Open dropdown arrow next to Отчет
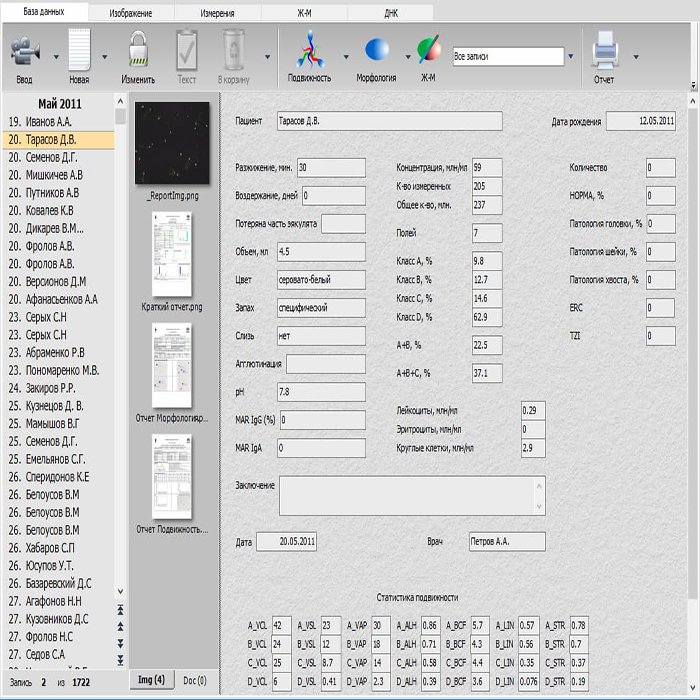 pyautogui.click(x=636, y=57)
